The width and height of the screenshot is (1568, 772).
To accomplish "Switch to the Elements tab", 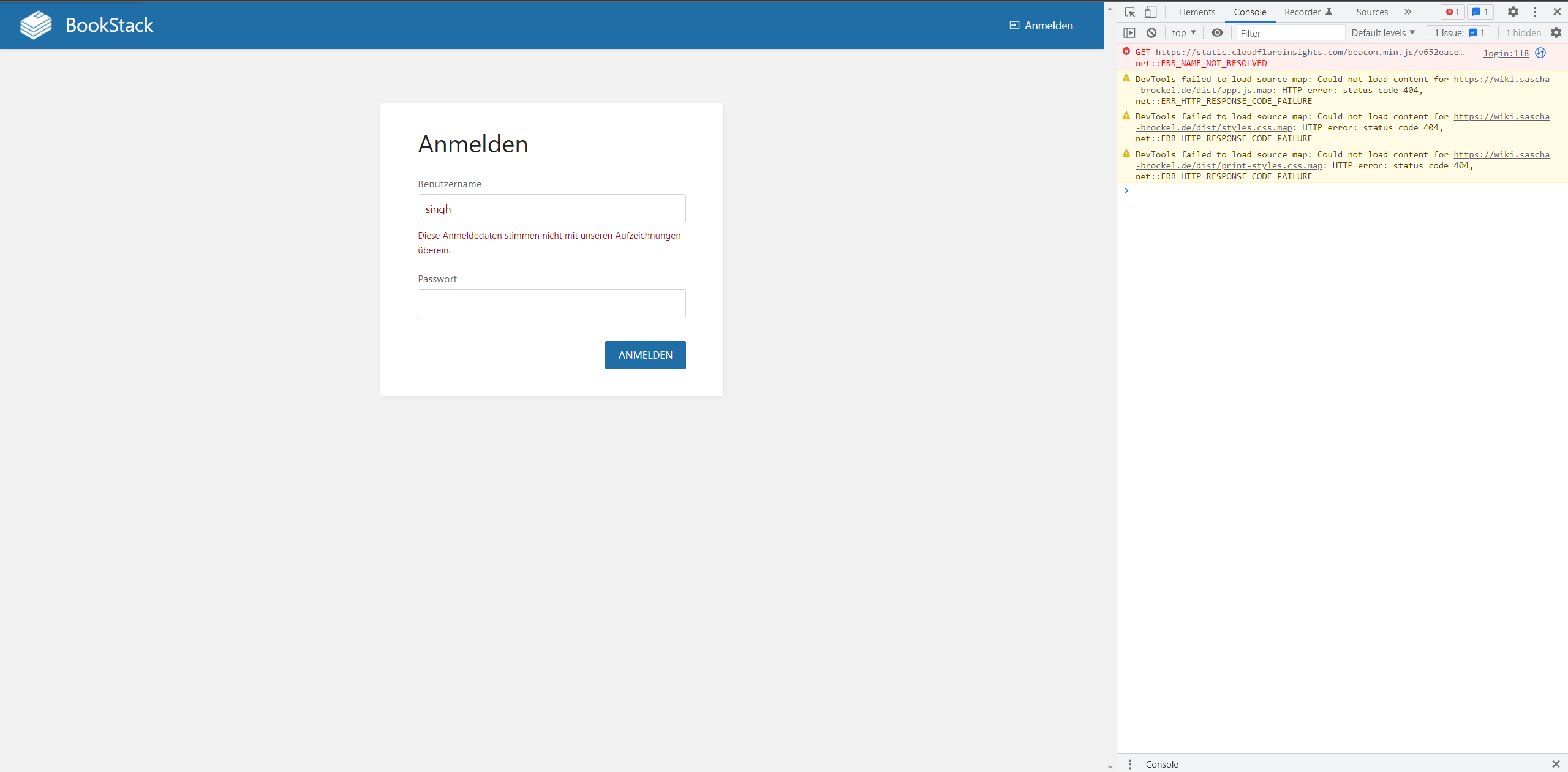I will (x=1196, y=12).
